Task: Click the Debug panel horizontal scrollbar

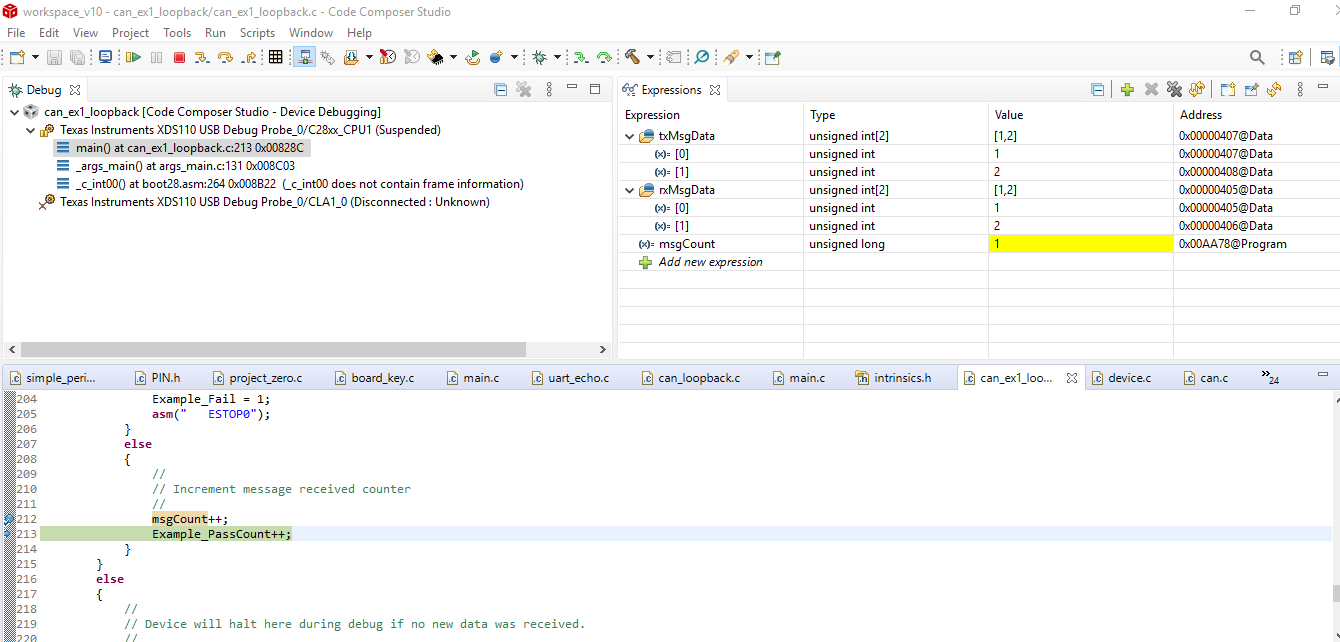Action: (x=272, y=350)
